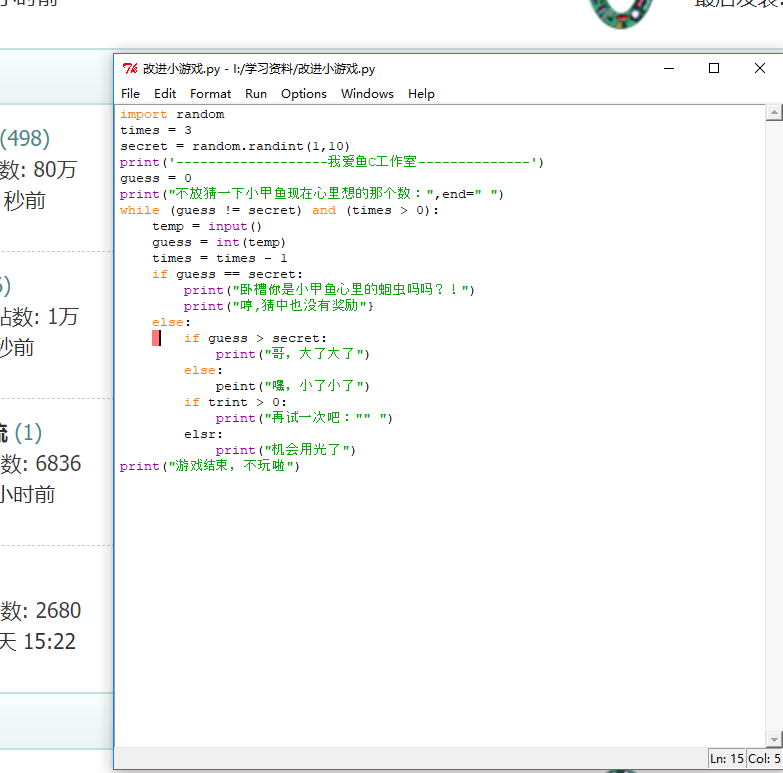The image size is (783, 773).
Task: Place cursor on the 'import random' line
Action: tap(172, 114)
